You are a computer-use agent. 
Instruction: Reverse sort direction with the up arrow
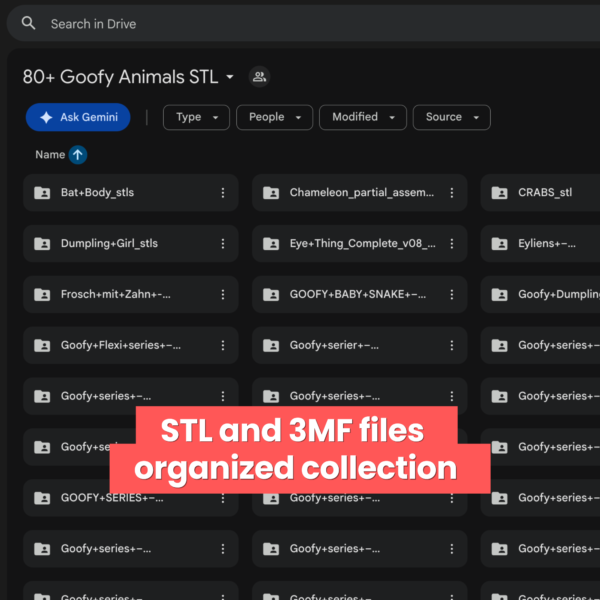tap(78, 155)
